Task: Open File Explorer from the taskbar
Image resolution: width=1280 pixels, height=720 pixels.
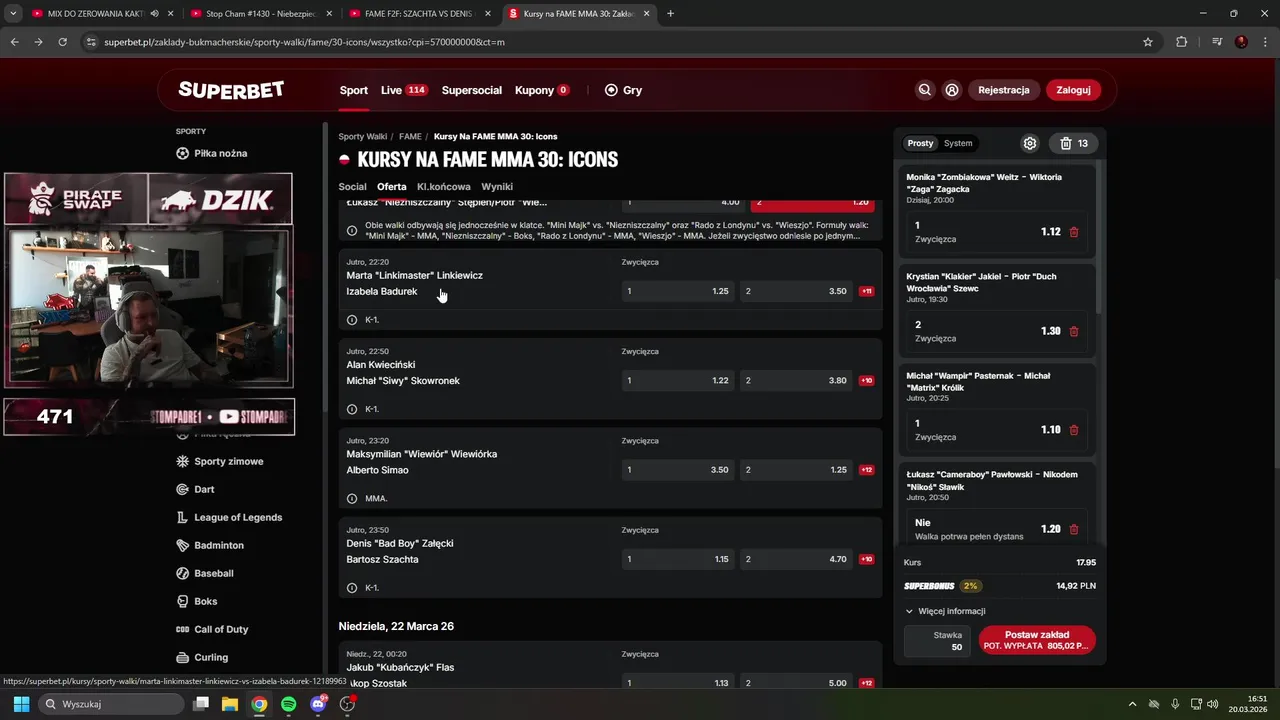Action: click(x=229, y=704)
